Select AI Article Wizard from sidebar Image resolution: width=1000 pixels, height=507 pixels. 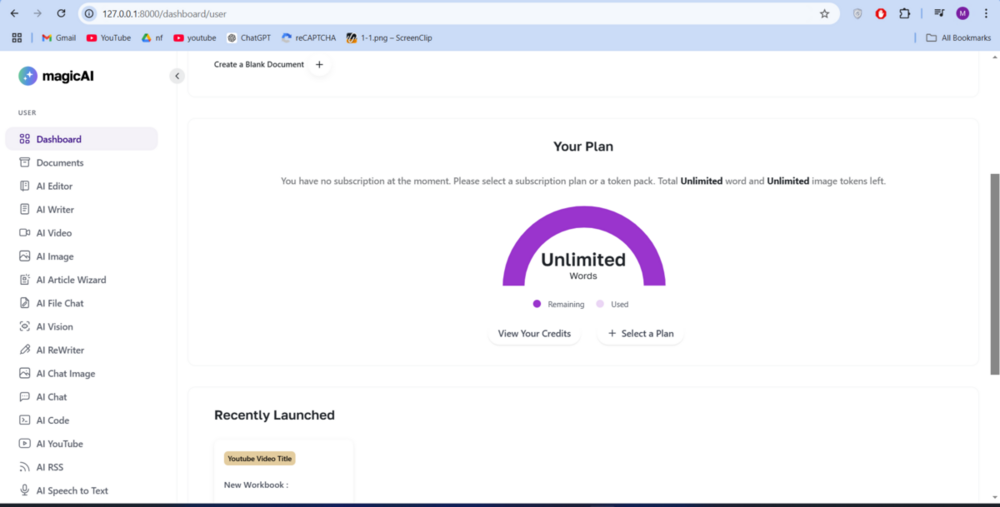(71, 280)
